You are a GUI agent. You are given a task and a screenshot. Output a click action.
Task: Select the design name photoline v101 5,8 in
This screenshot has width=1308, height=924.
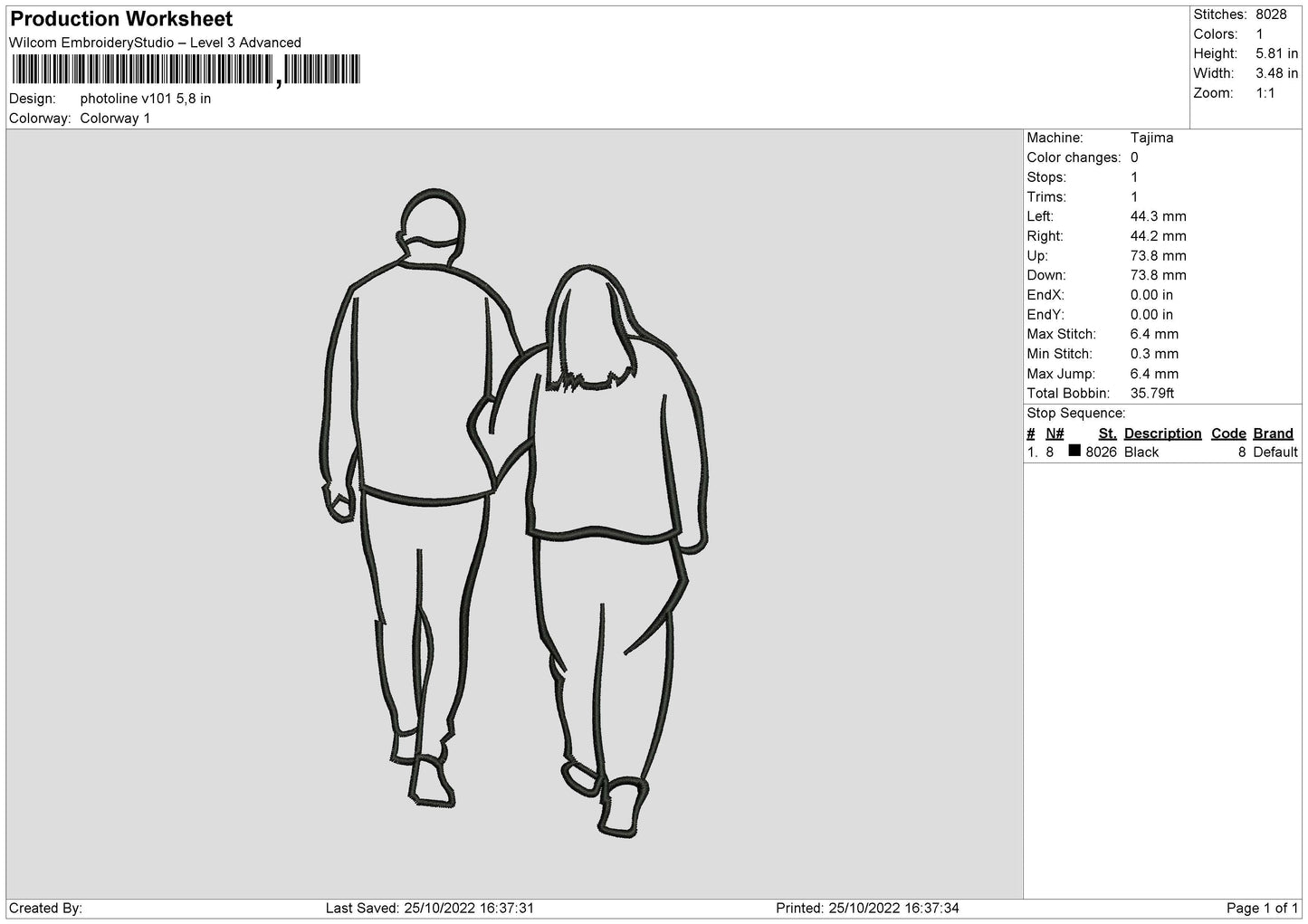[146, 99]
